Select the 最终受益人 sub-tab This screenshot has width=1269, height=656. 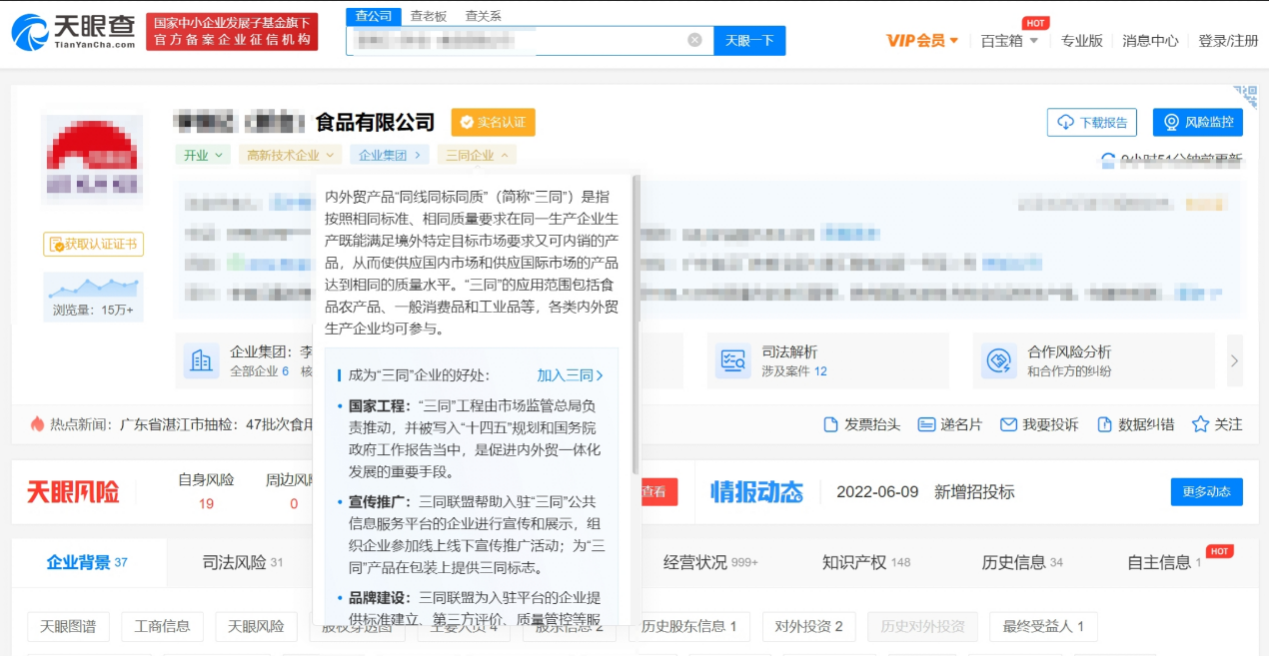pos(1044,627)
